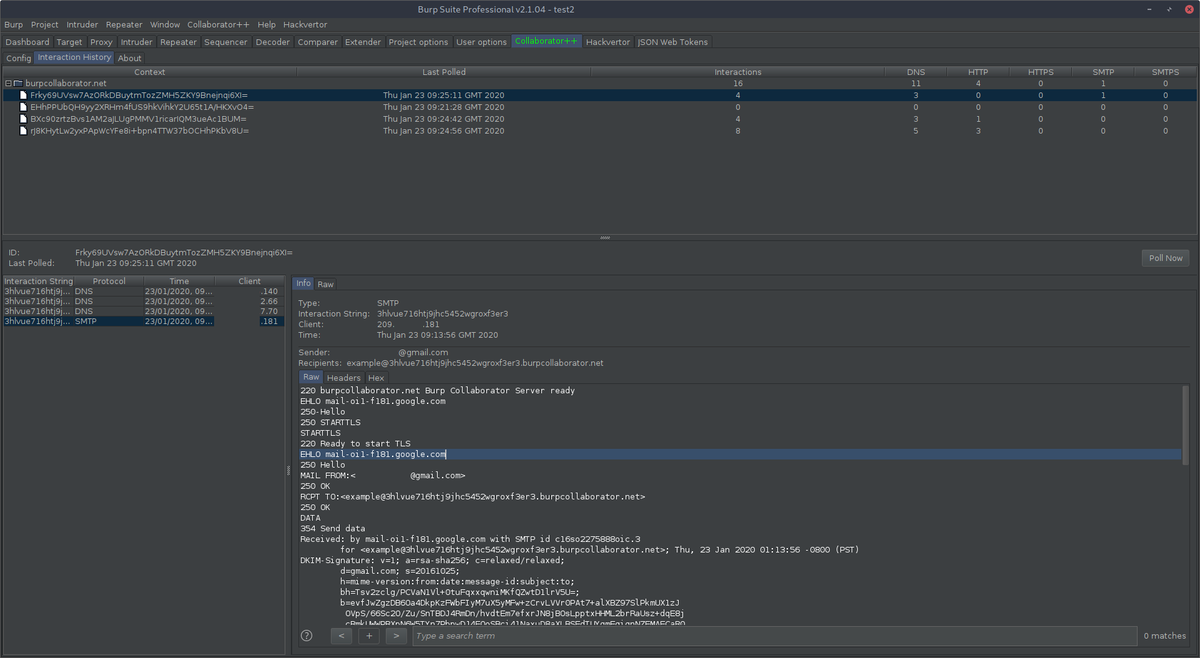This screenshot has height=658, width=1200.
Task: Sort by the HTTPS column header
Action: (x=1040, y=72)
